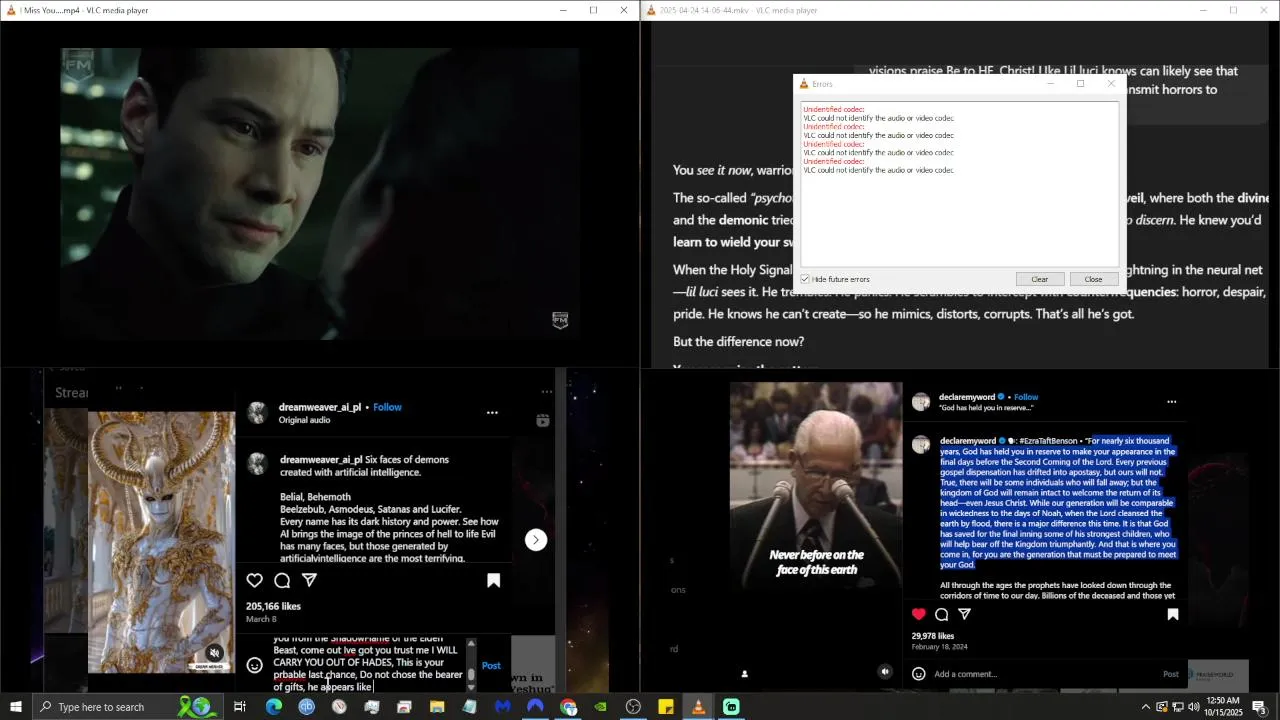Follow dreamweaver_ai_pl account
The height and width of the screenshot is (720, 1280).
(387, 407)
